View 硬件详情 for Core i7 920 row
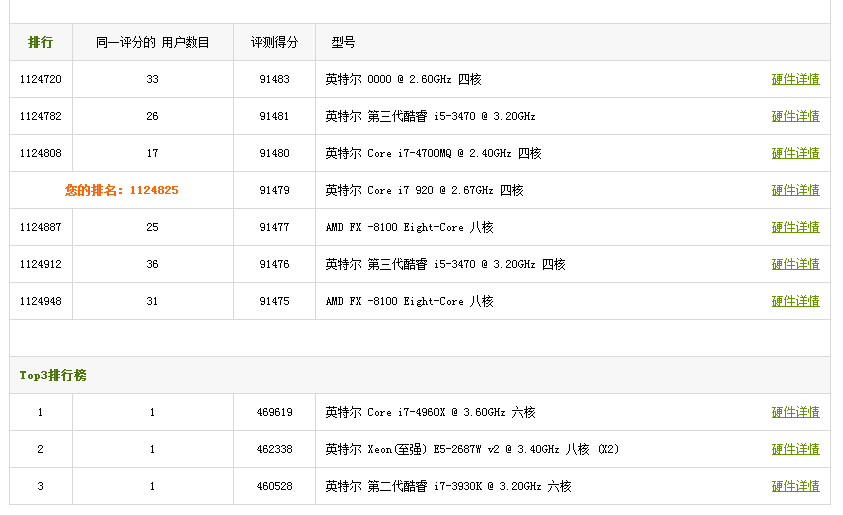Image resolution: width=843 pixels, height=516 pixels. (795, 190)
